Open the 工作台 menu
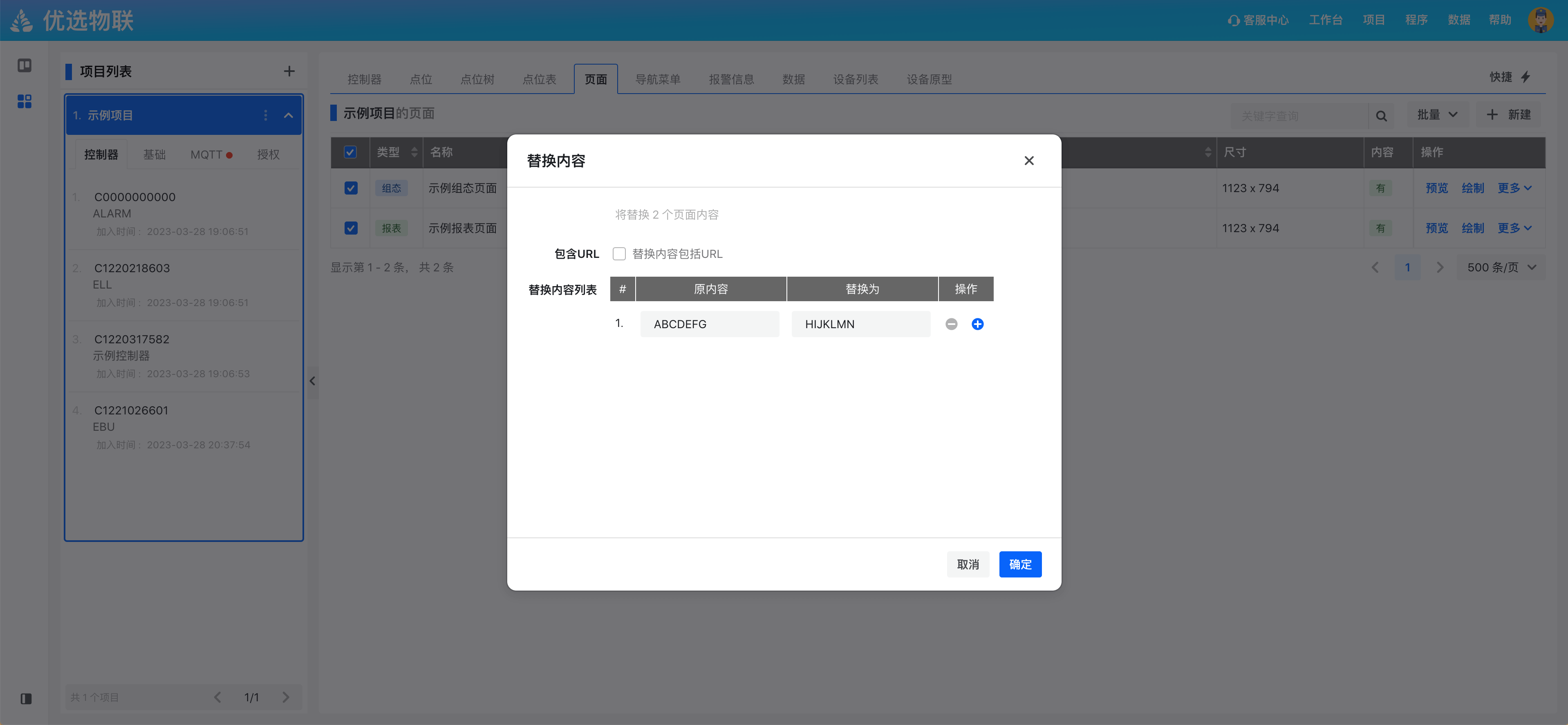This screenshot has width=1568, height=725. [x=1326, y=20]
